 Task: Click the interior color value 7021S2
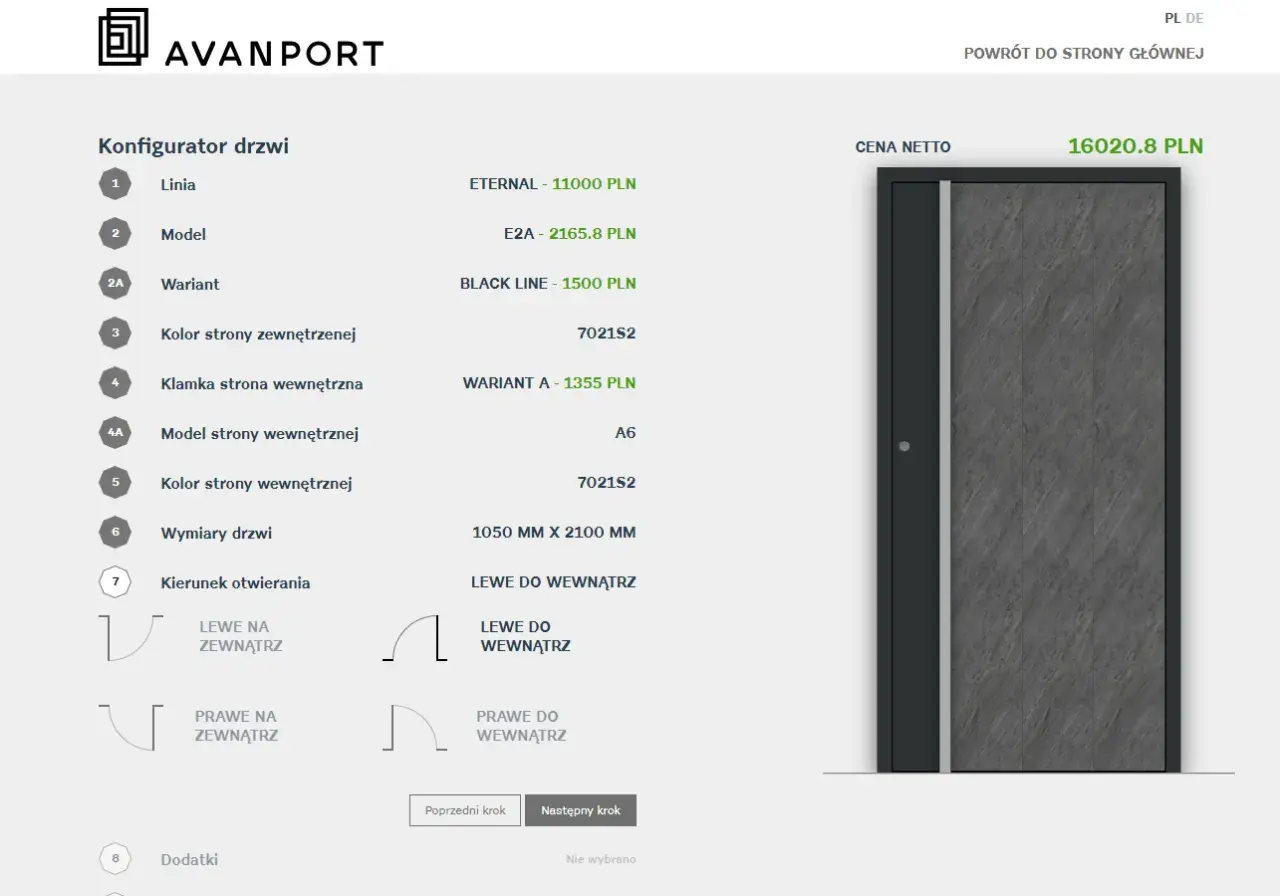pyautogui.click(x=606, y=483)
